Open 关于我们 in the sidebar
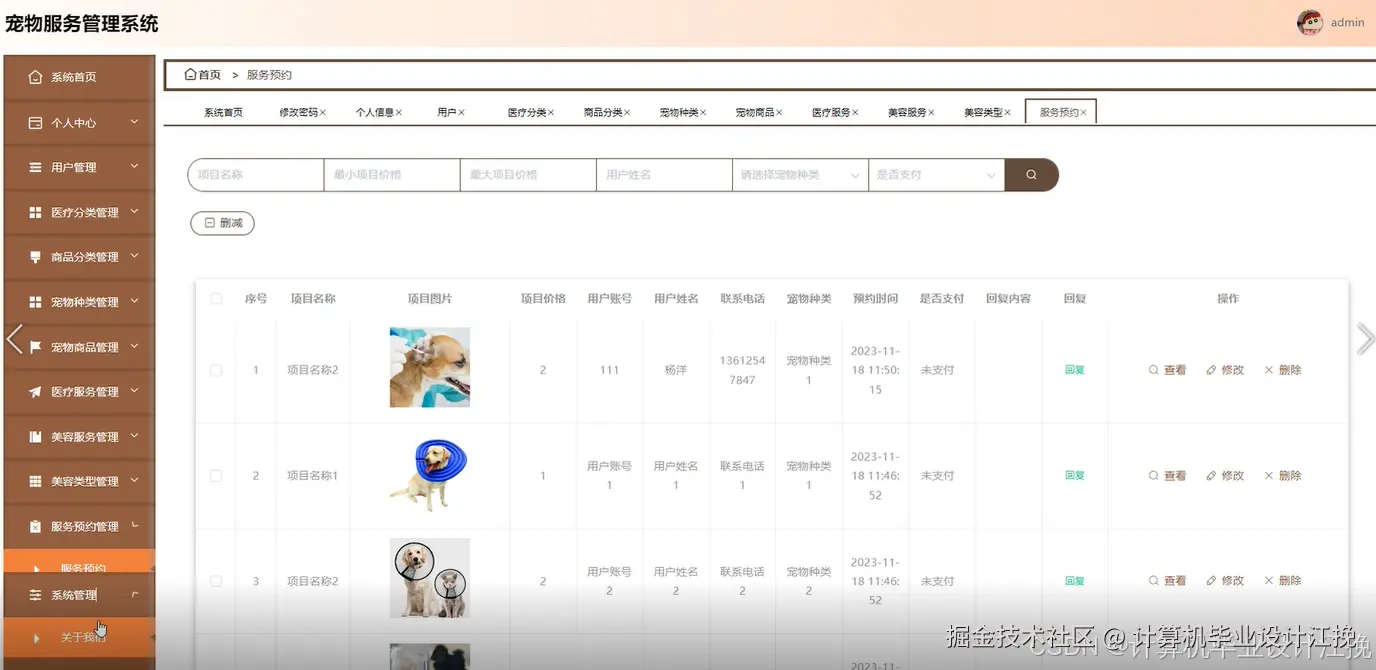This screenshot has height=670, width=1376. 79,637
